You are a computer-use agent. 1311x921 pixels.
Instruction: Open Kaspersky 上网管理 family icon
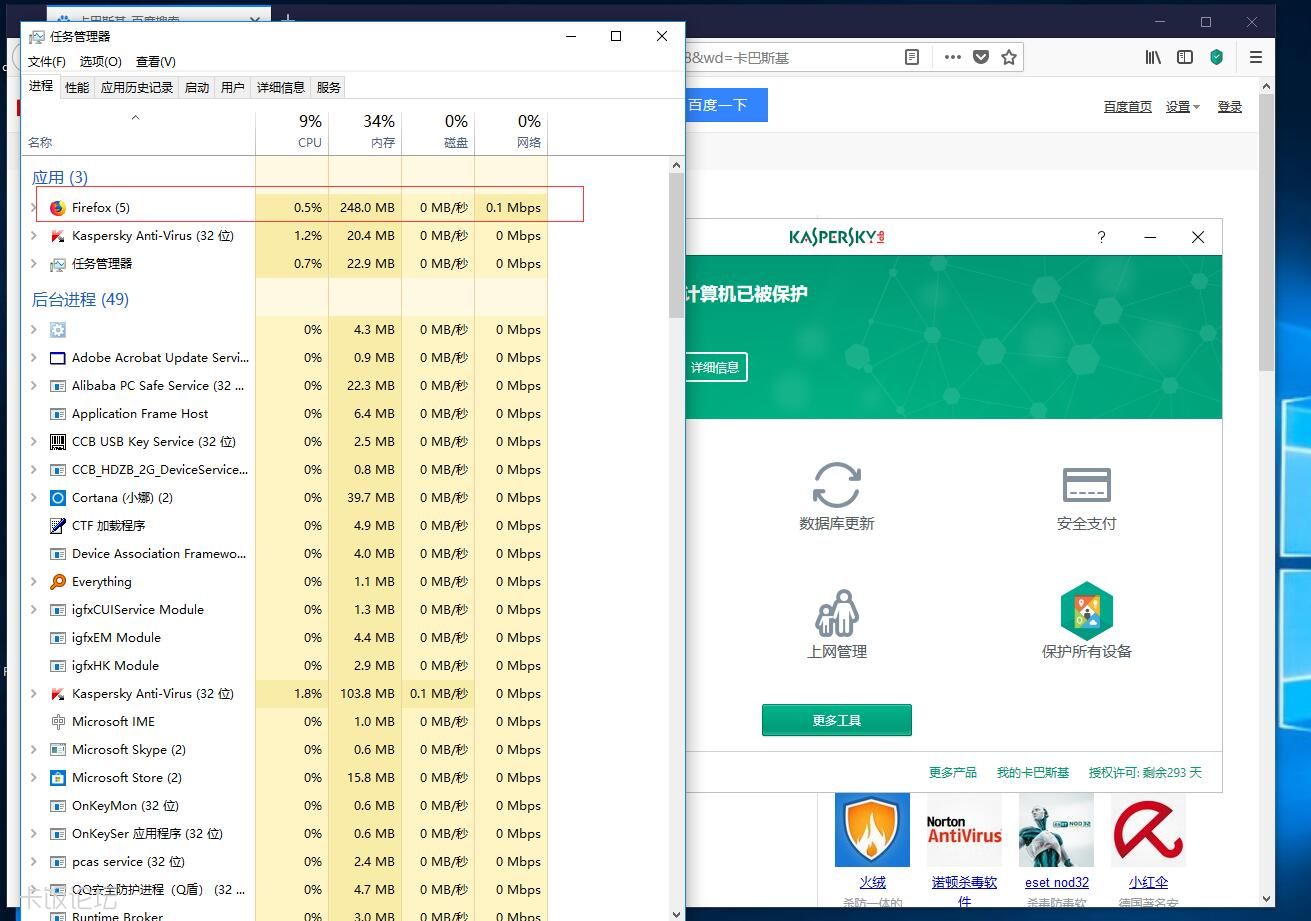pyautogui.click(x=837, y=613)
